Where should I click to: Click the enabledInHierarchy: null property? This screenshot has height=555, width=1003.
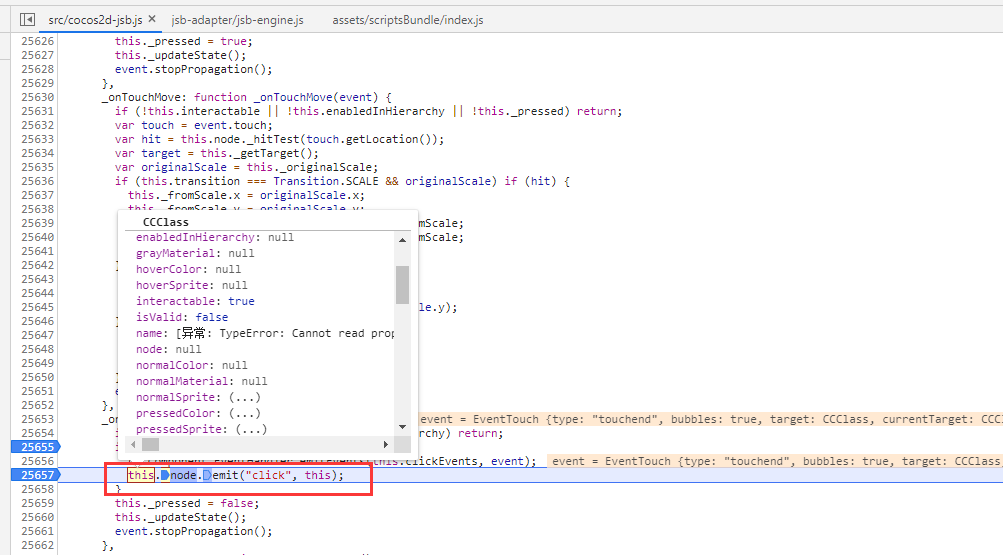click(x=215, y=237)
